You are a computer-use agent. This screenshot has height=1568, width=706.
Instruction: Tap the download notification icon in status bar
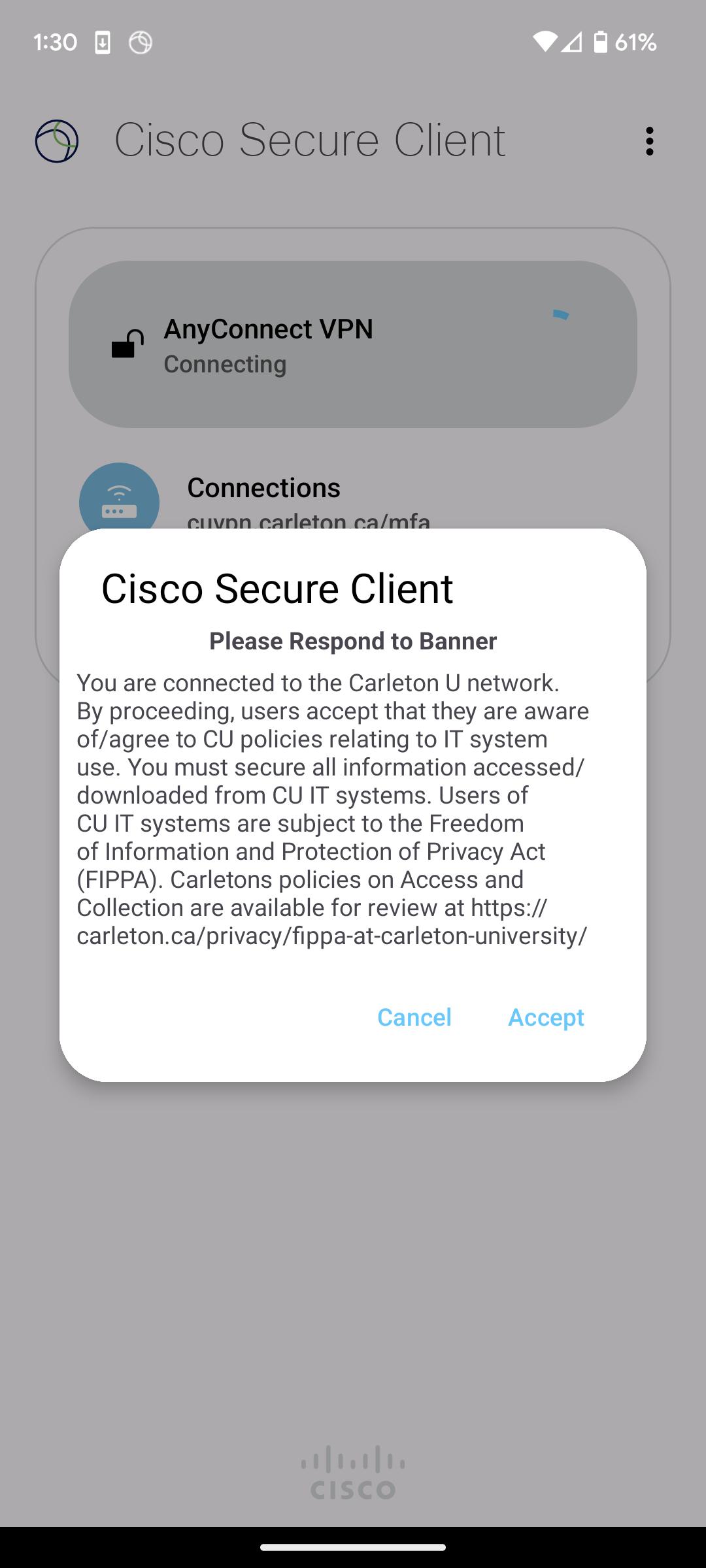coord(103,43)
